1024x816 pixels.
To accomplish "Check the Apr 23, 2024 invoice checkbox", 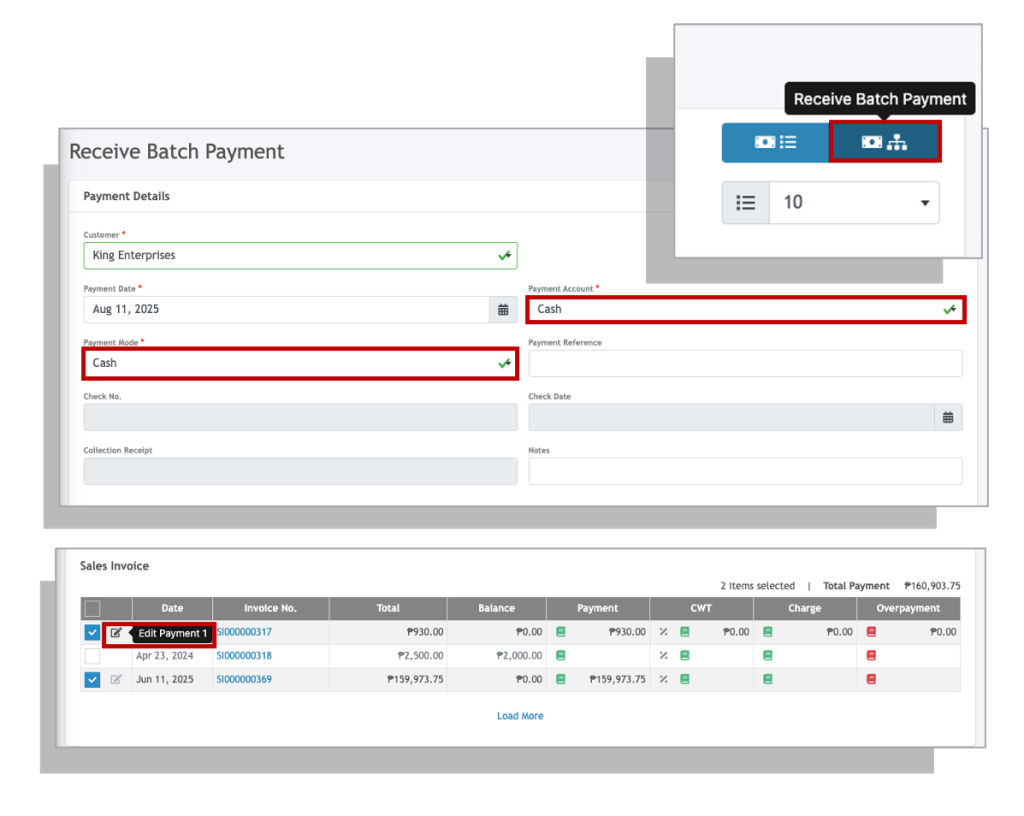I will 92,655.
